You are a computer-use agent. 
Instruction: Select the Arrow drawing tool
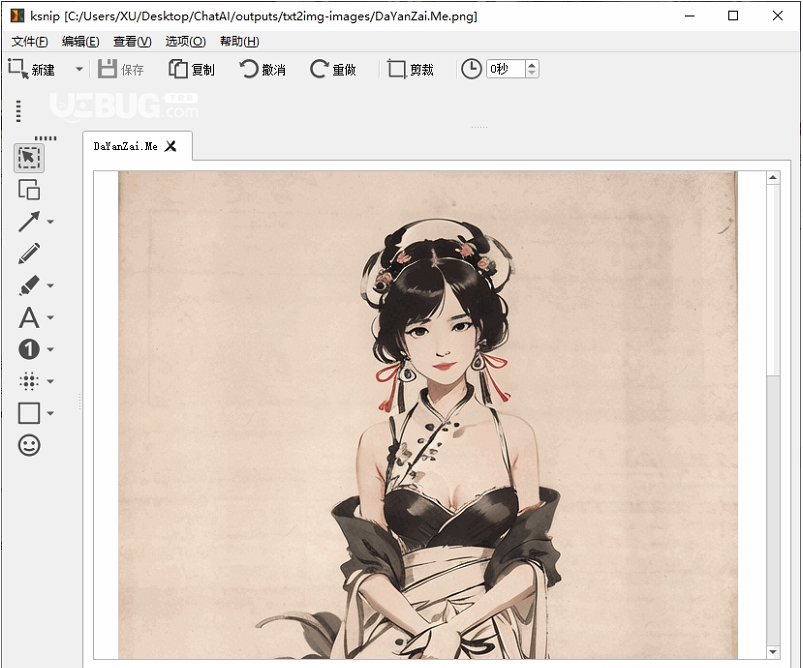tap(29, 222)
